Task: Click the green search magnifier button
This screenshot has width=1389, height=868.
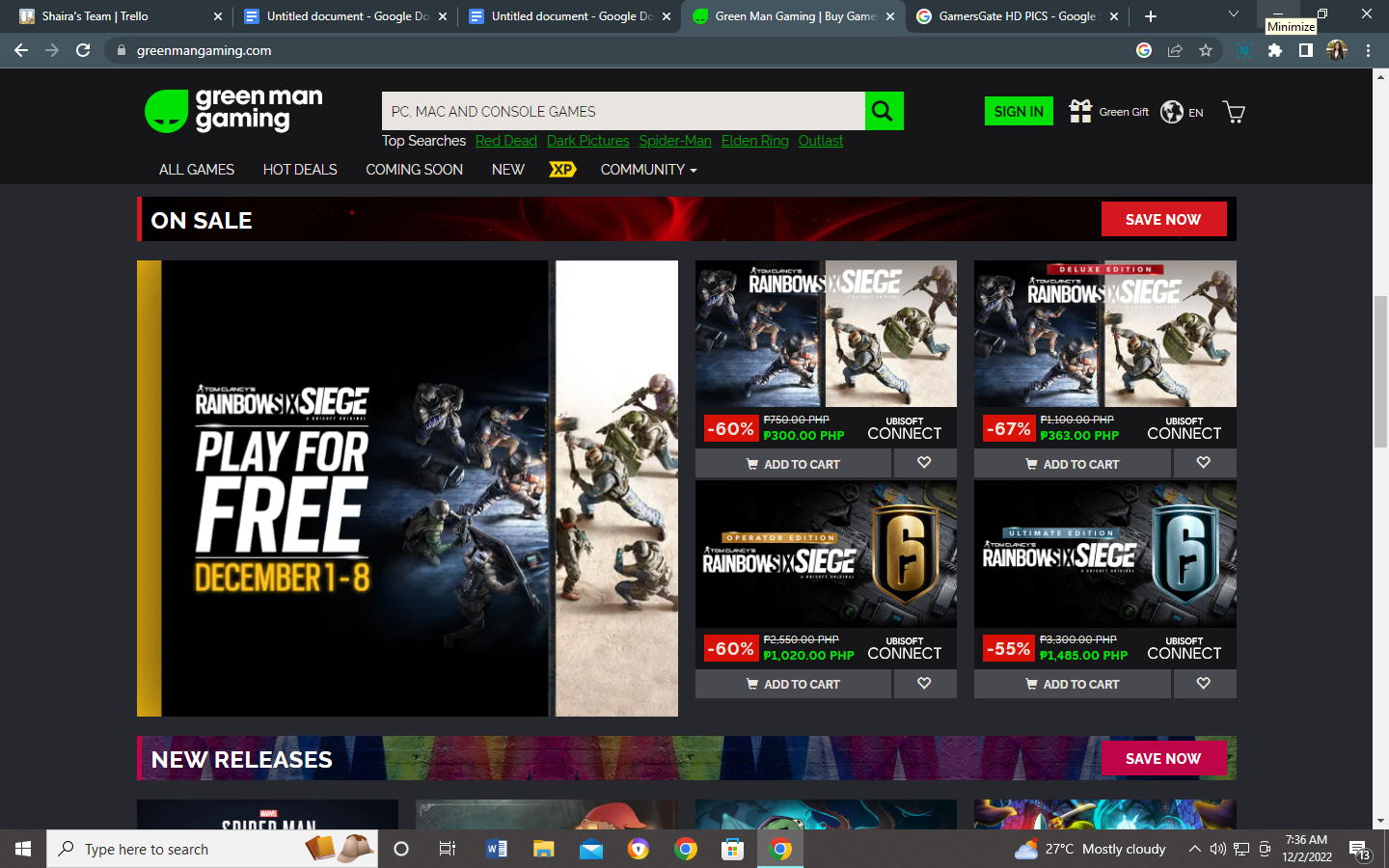Action: point(884,111)
